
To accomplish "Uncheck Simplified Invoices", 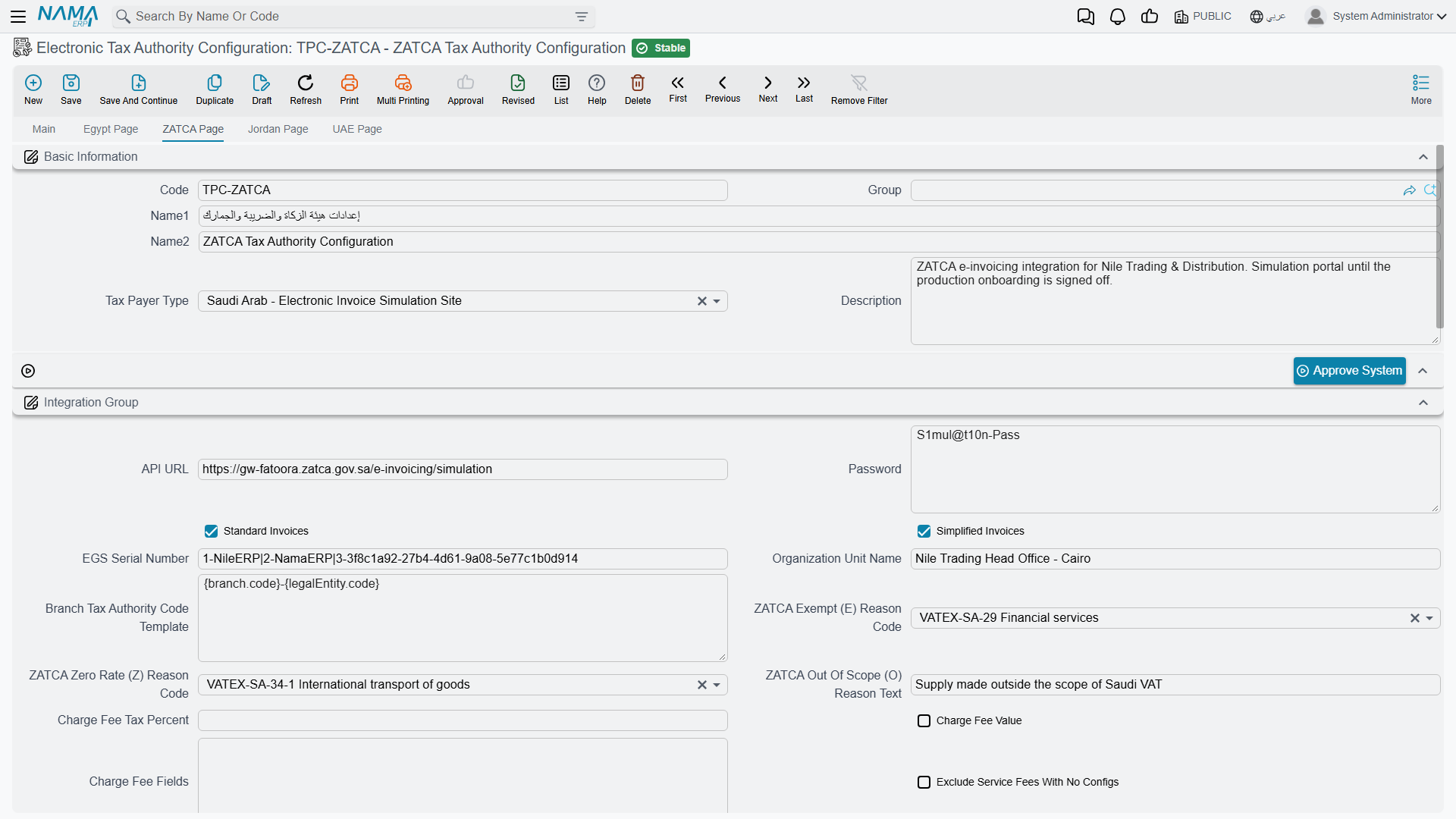I will (x=924, y=531).
